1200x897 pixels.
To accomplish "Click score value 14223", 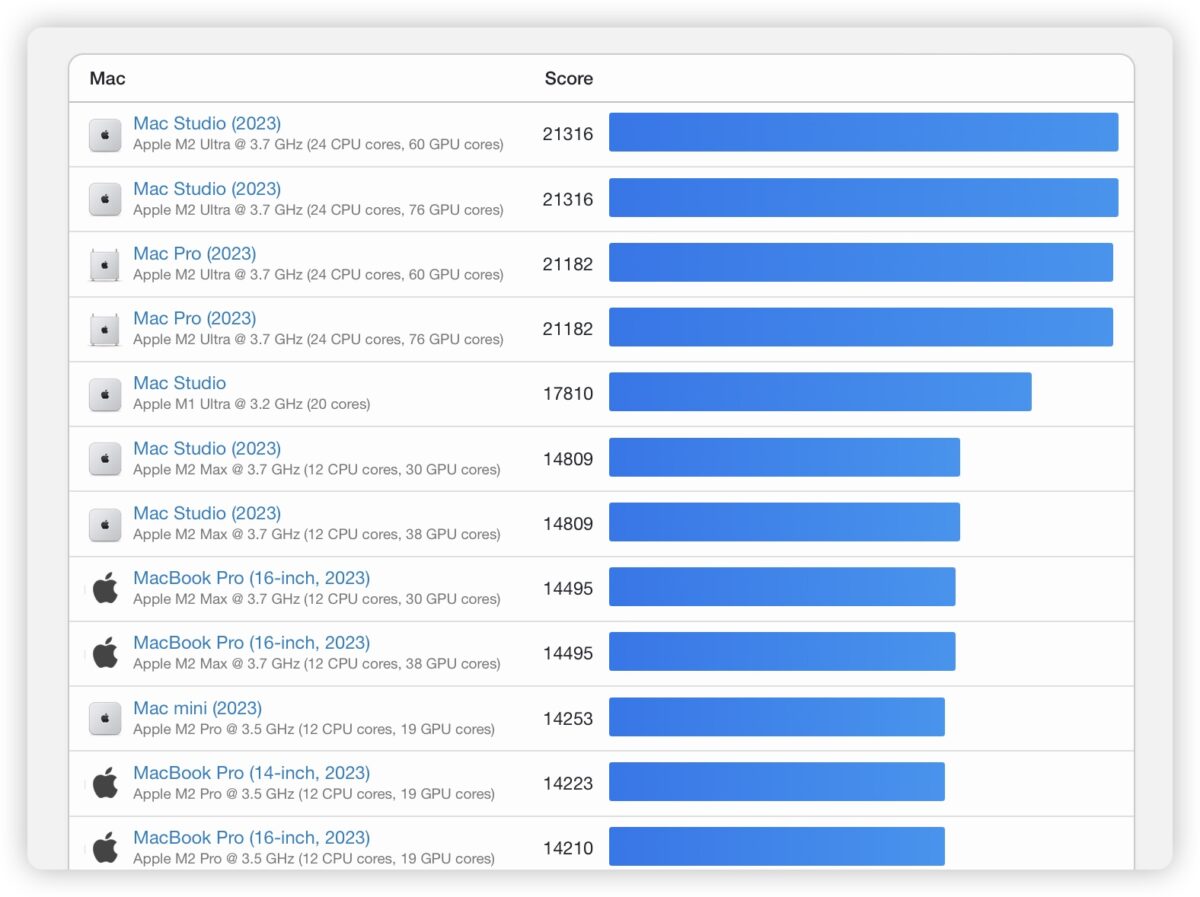I will coord(568,783).
